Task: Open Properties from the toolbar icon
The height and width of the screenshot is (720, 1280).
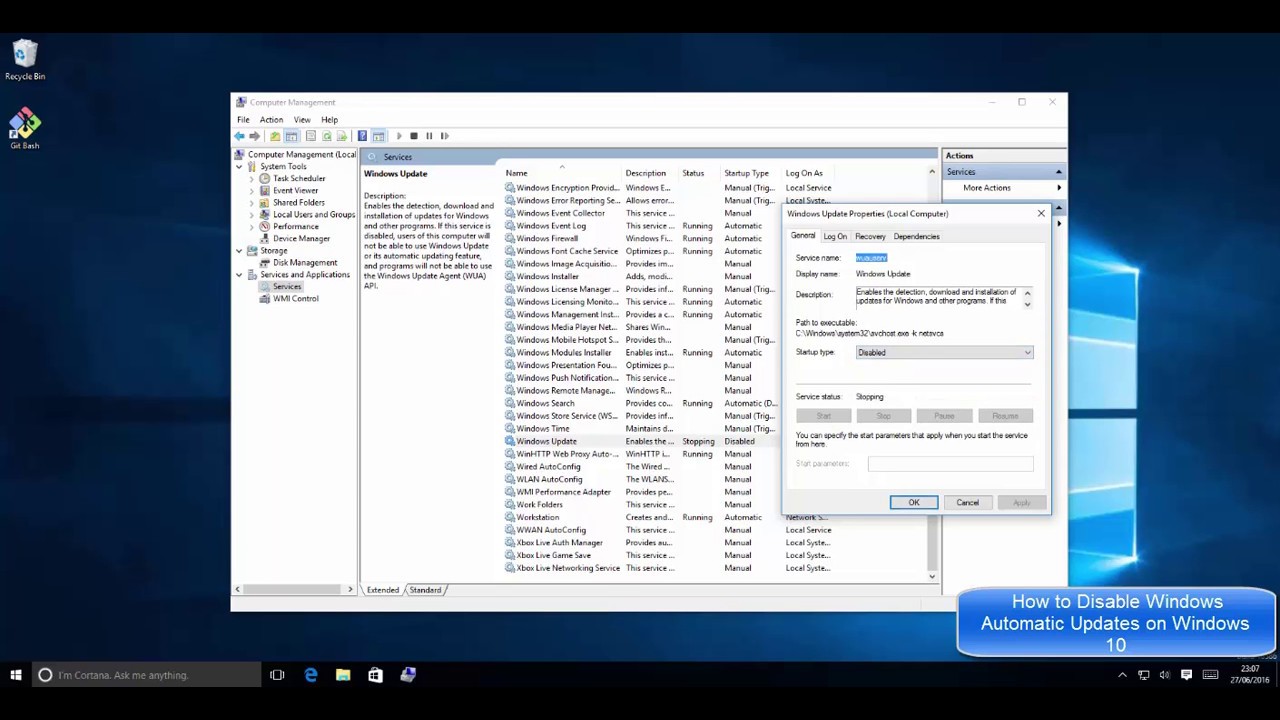Action: click(311, 136)
